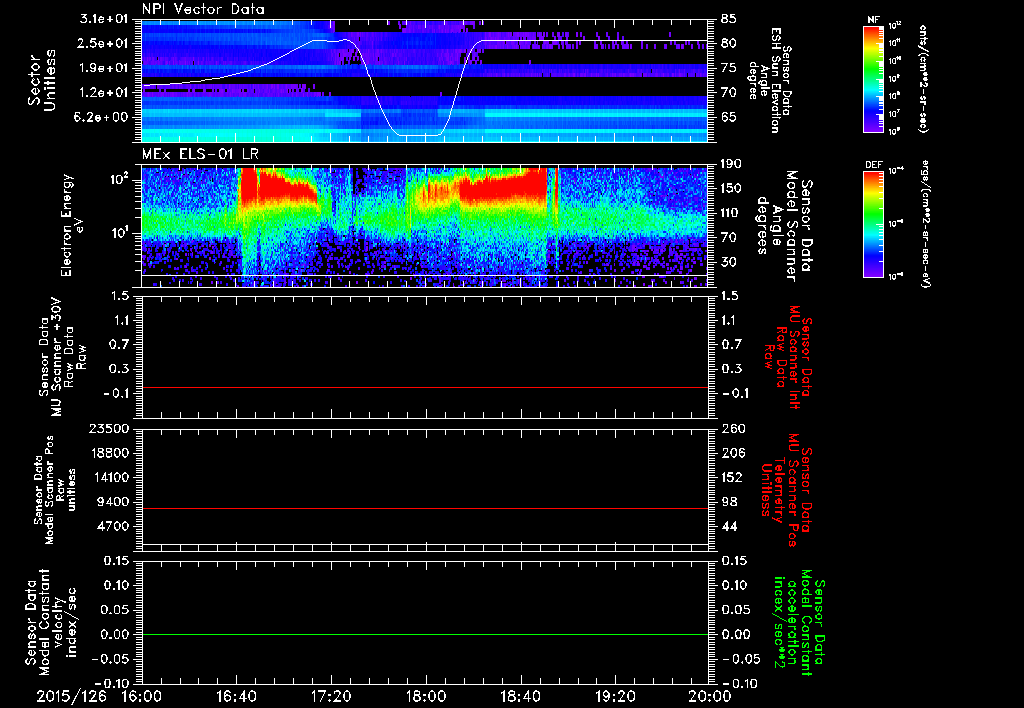Viewport: 1024px width, 708px height.
Task: Select the 18800 scanner position tick
Action: coord(109,453)
